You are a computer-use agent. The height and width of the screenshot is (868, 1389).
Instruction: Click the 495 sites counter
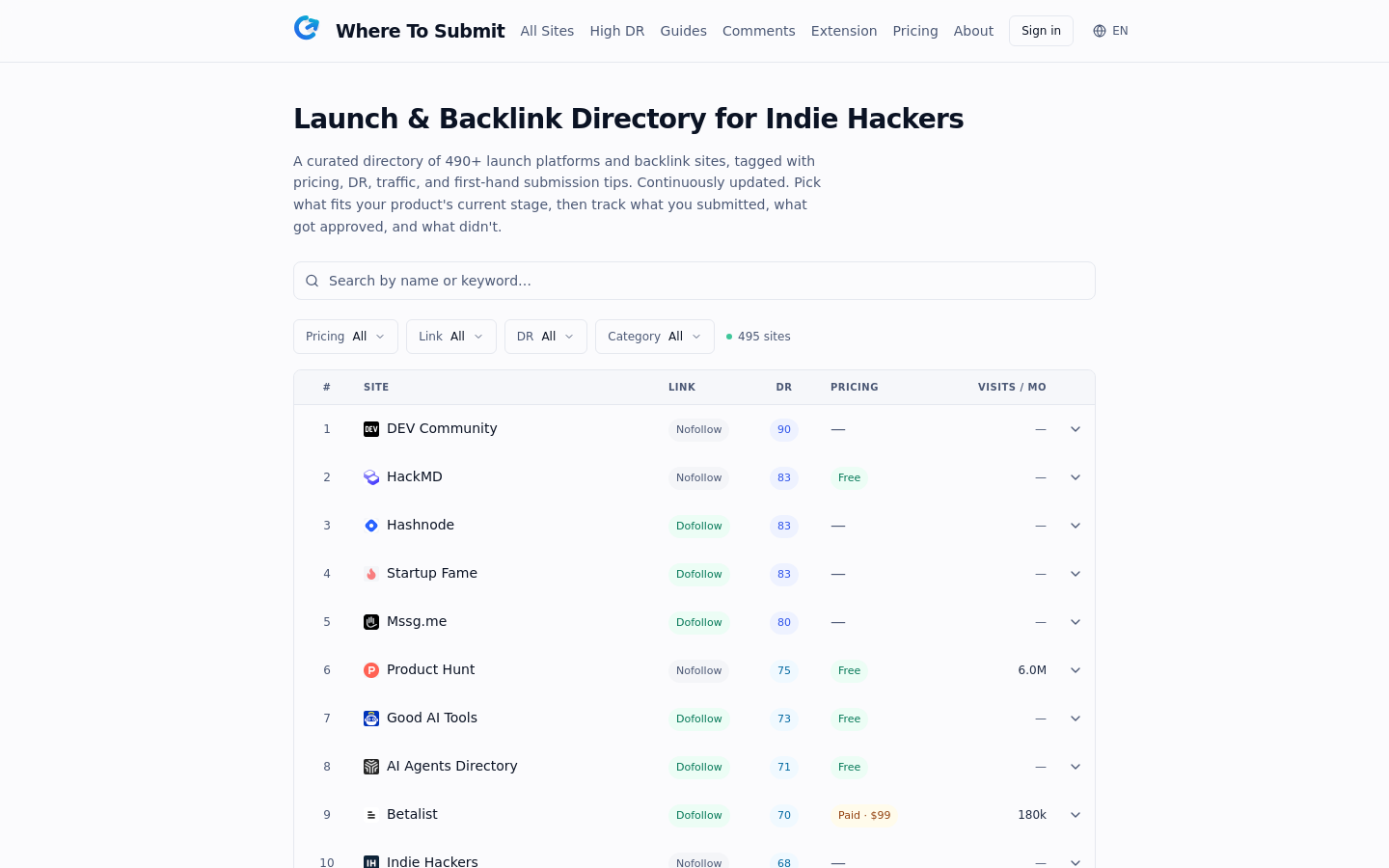758,337
